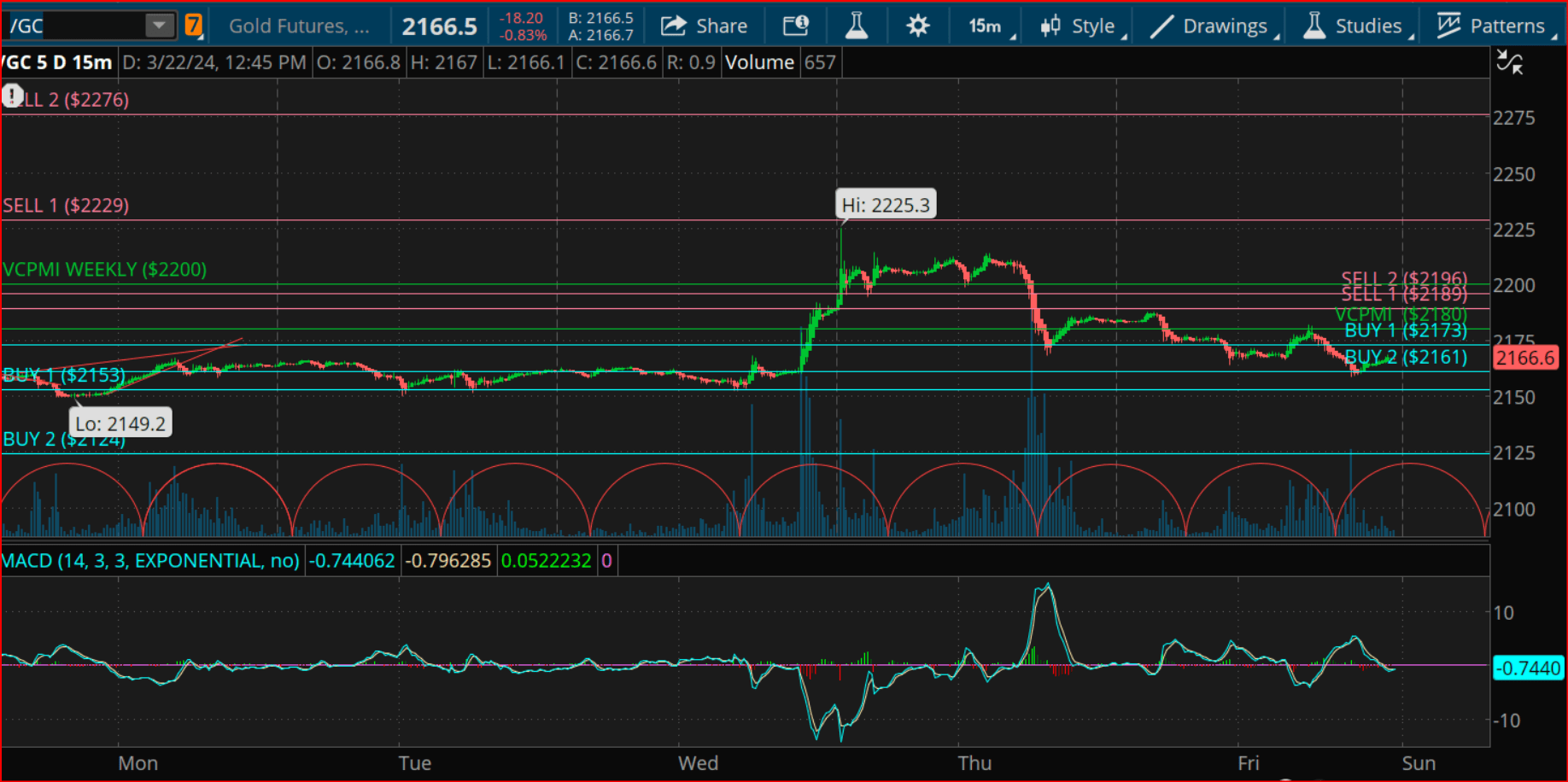Viewport: 1568px width, 782px height.
Task: Click the /GC symbol input field
Action: 73,26
